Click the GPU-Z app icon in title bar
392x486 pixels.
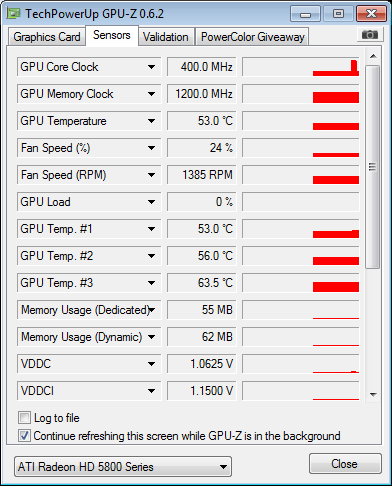[x=14, y=13]
